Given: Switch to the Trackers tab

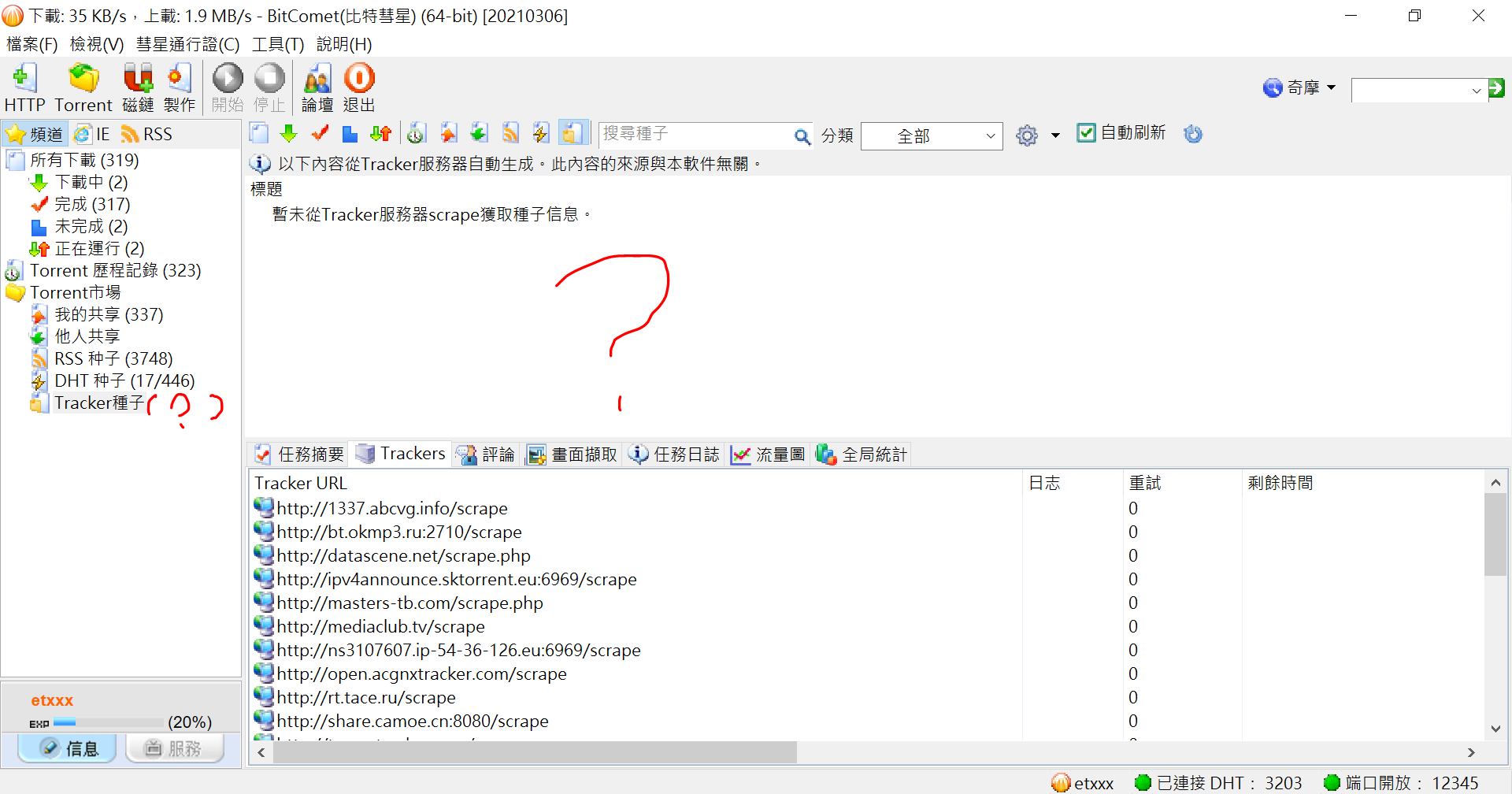Looking at the screenshot, I should pos(401,454).
